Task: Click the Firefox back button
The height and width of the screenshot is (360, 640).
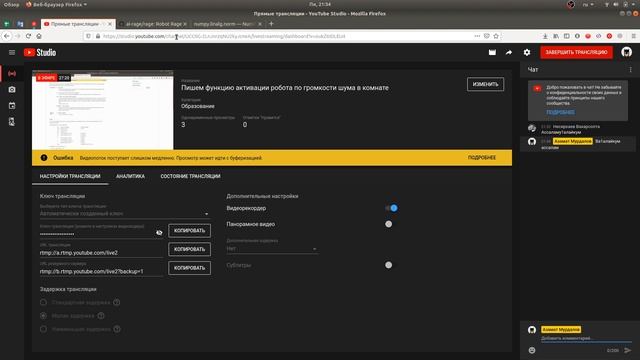Action: pos(7,36)
